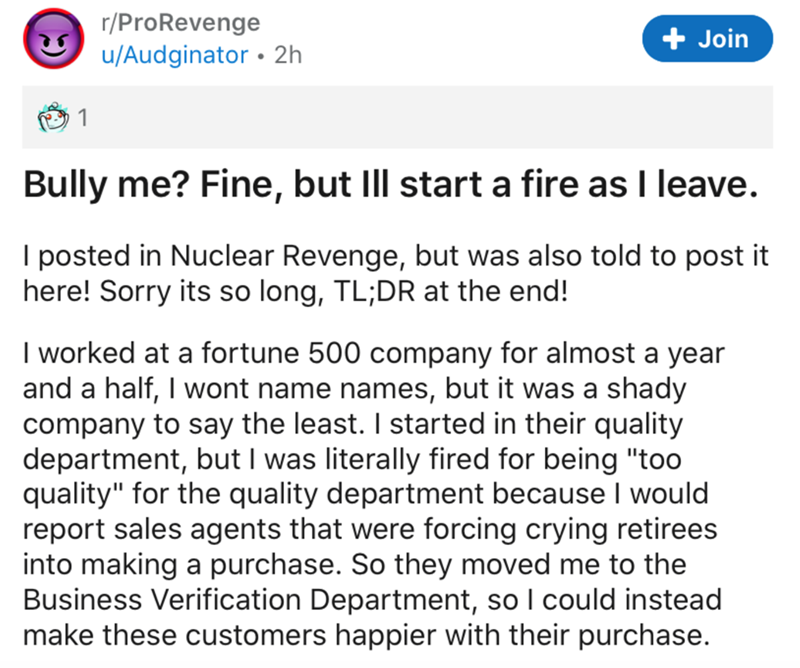Join the ProRevenge community
Image resolution: width=800 pixels, height=668 pixels.
click(x=708, y=39)
